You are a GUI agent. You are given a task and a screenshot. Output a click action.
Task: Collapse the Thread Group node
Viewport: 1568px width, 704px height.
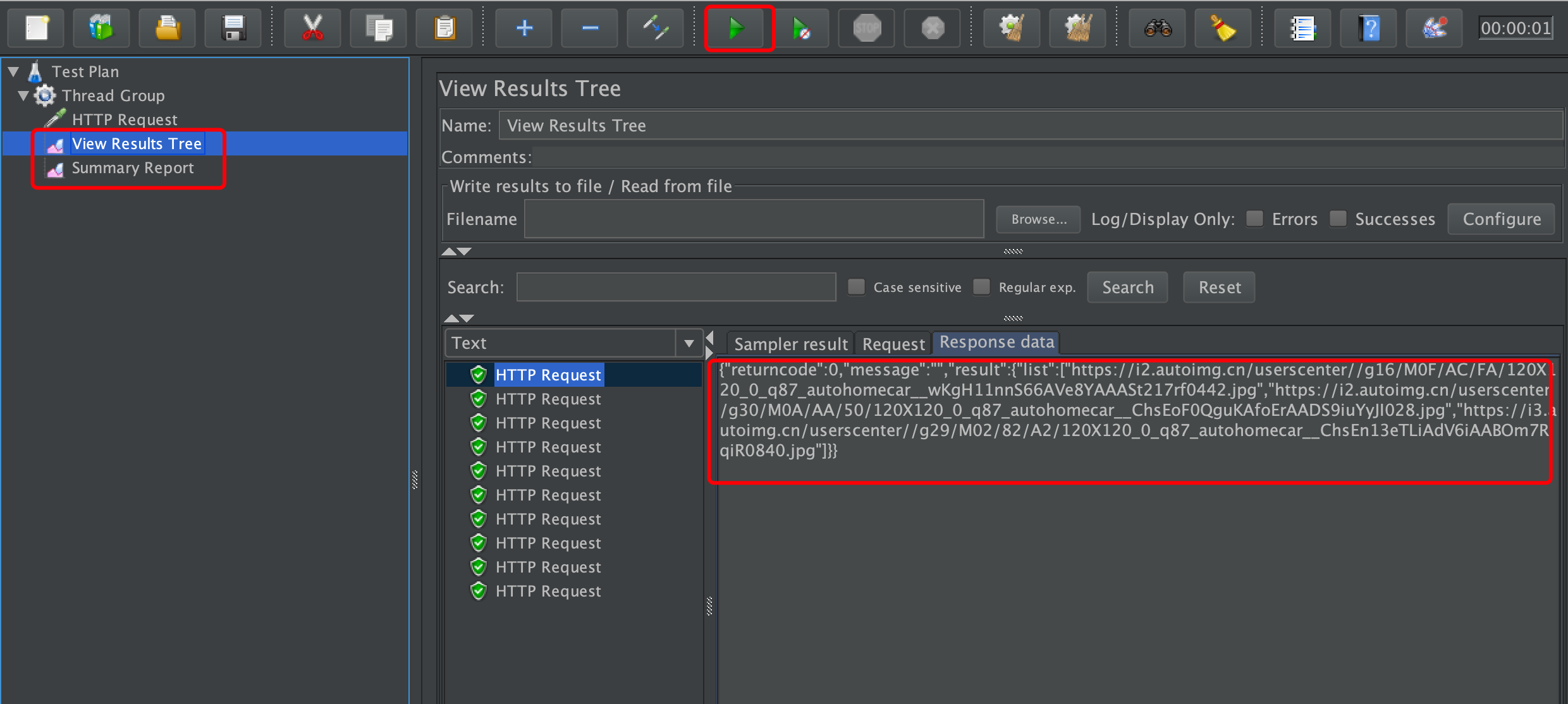23,95
